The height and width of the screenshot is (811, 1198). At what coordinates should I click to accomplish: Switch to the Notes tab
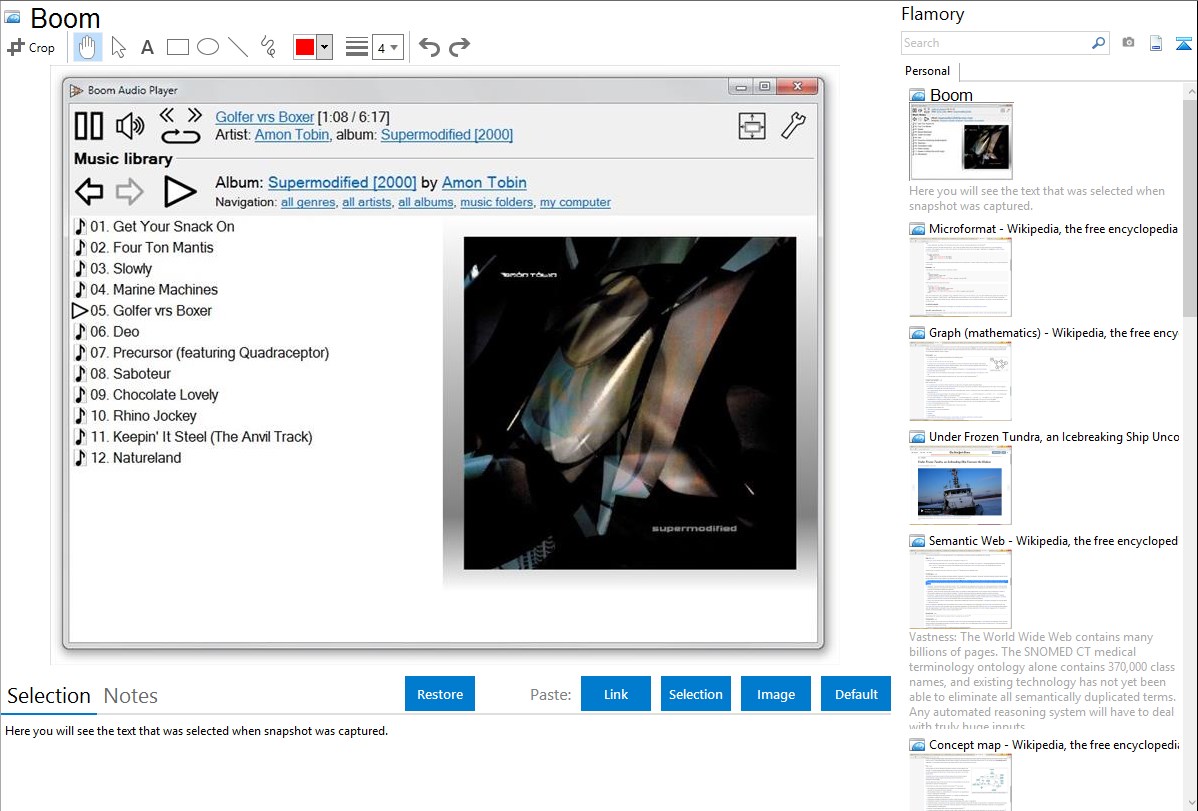coord(131,696)
